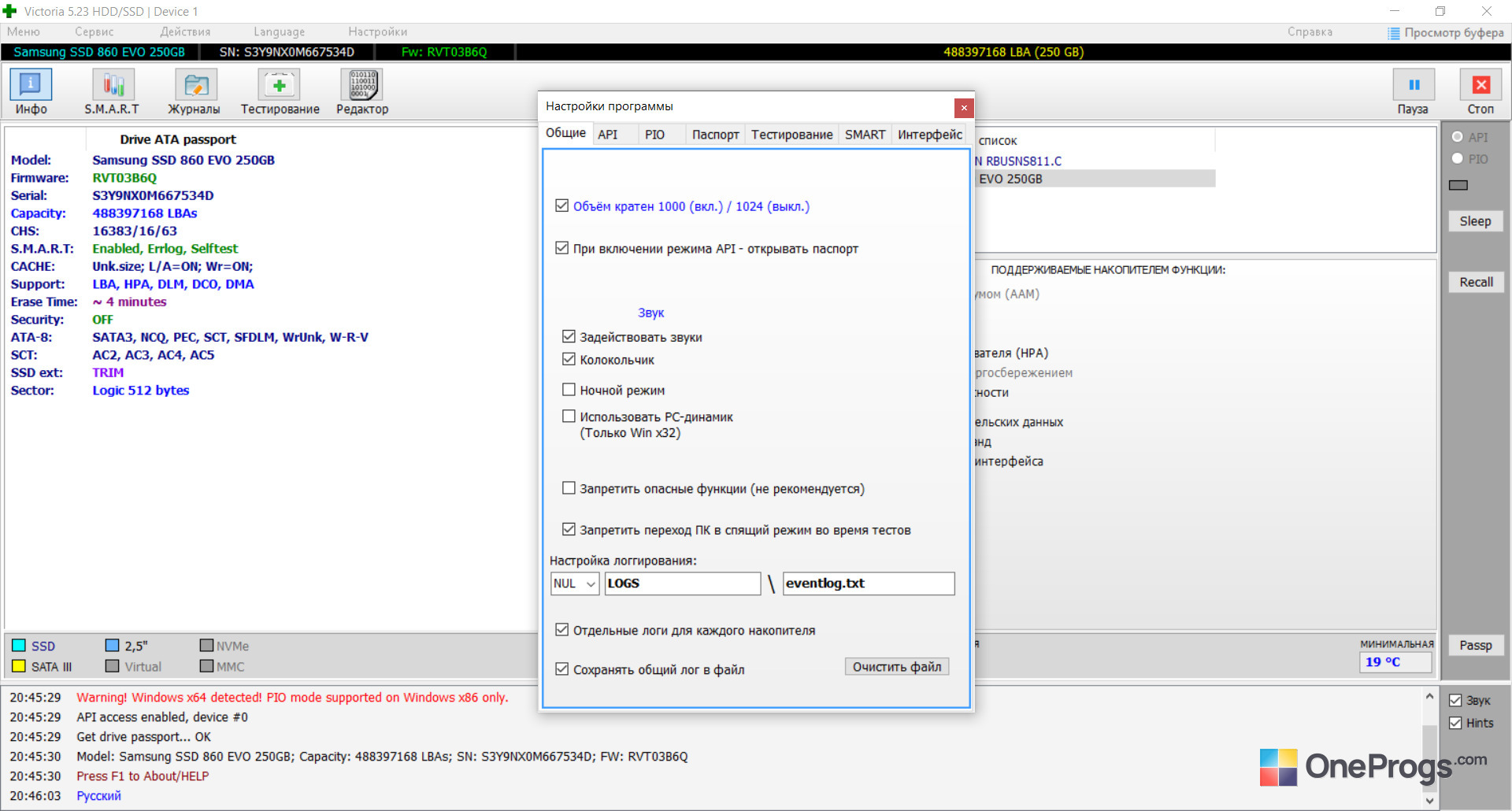Click the blue 2,5" indicator square
Image resolution: width=1512 pixels, height=811 pixels.
pyautogui.click(x=112, y=646)
